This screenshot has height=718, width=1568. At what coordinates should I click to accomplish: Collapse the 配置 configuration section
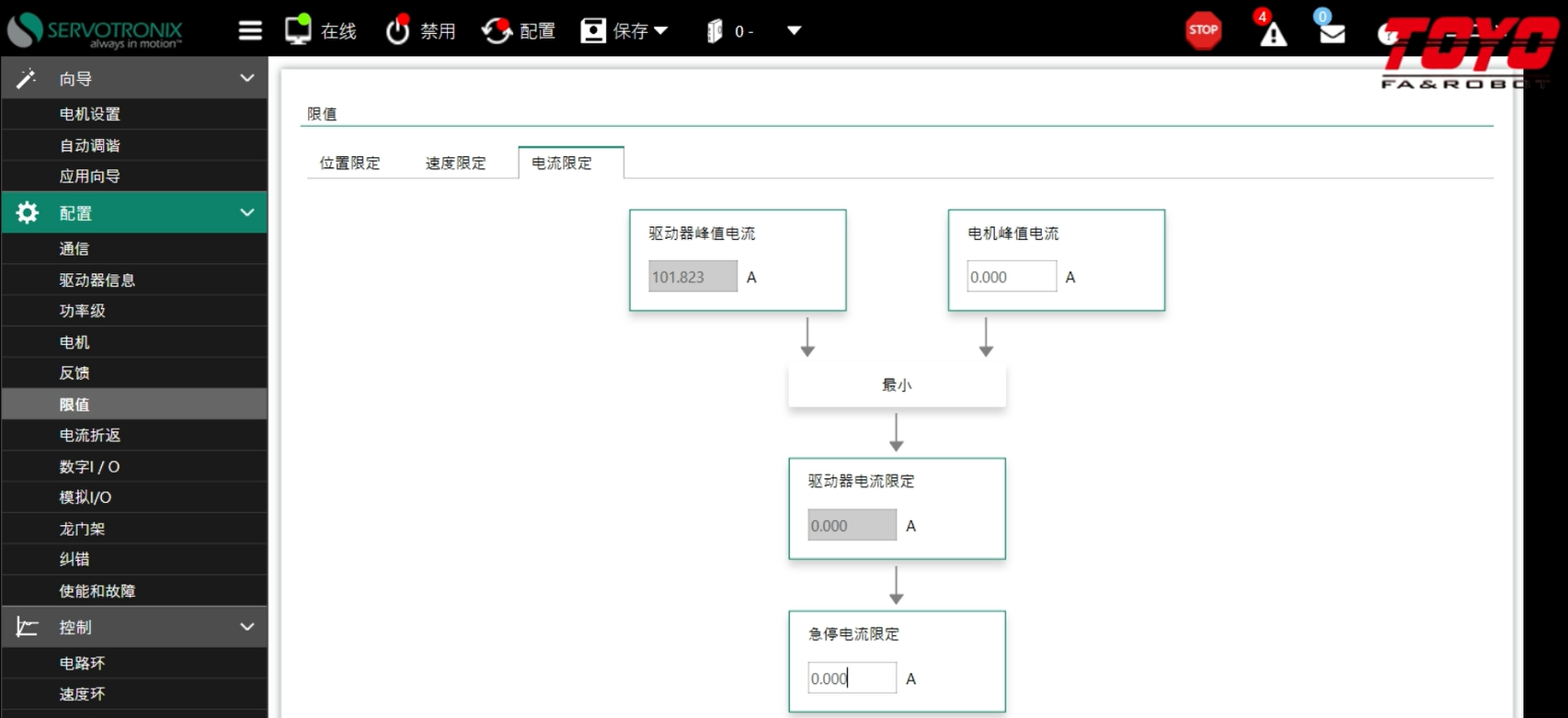[246, 213]
